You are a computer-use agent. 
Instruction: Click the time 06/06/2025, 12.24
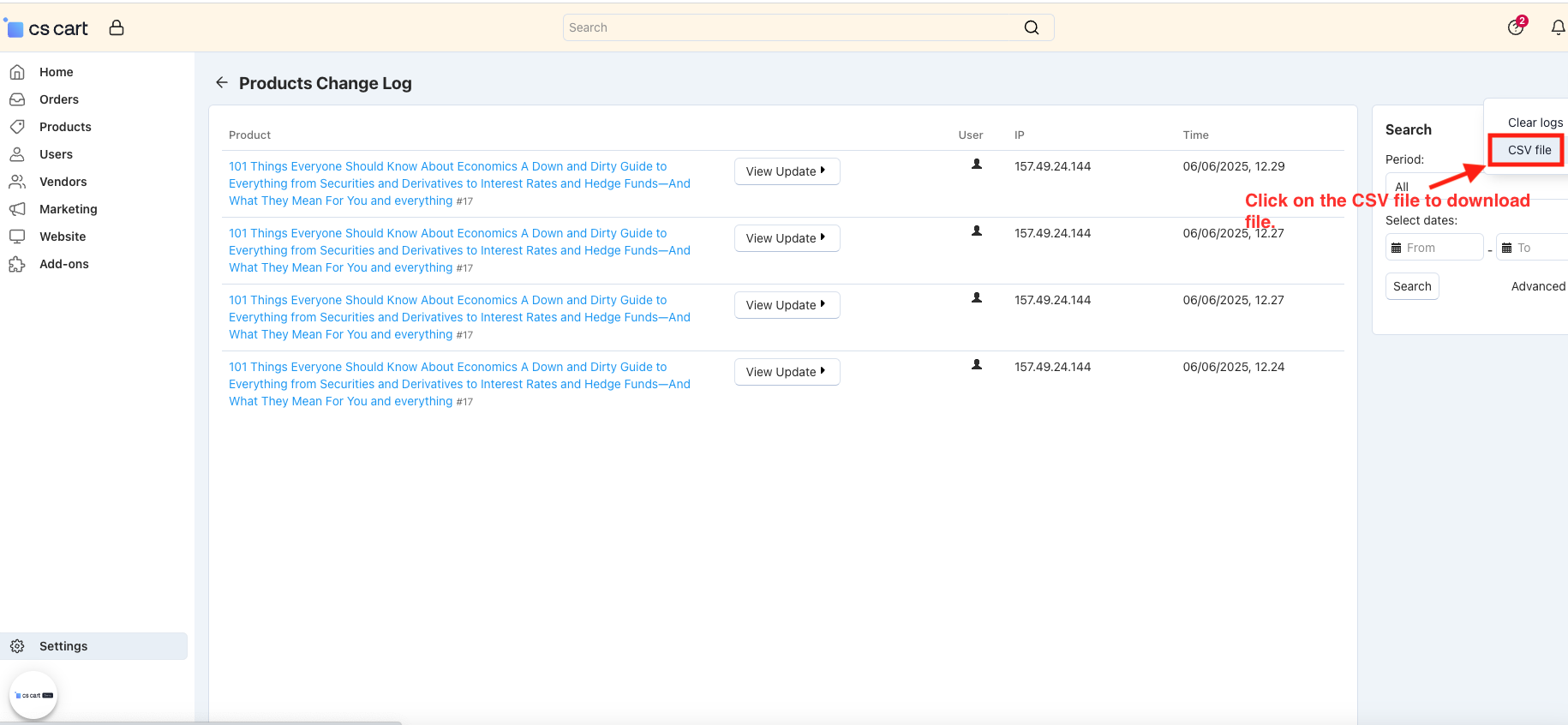click(x=1234, y=367)
